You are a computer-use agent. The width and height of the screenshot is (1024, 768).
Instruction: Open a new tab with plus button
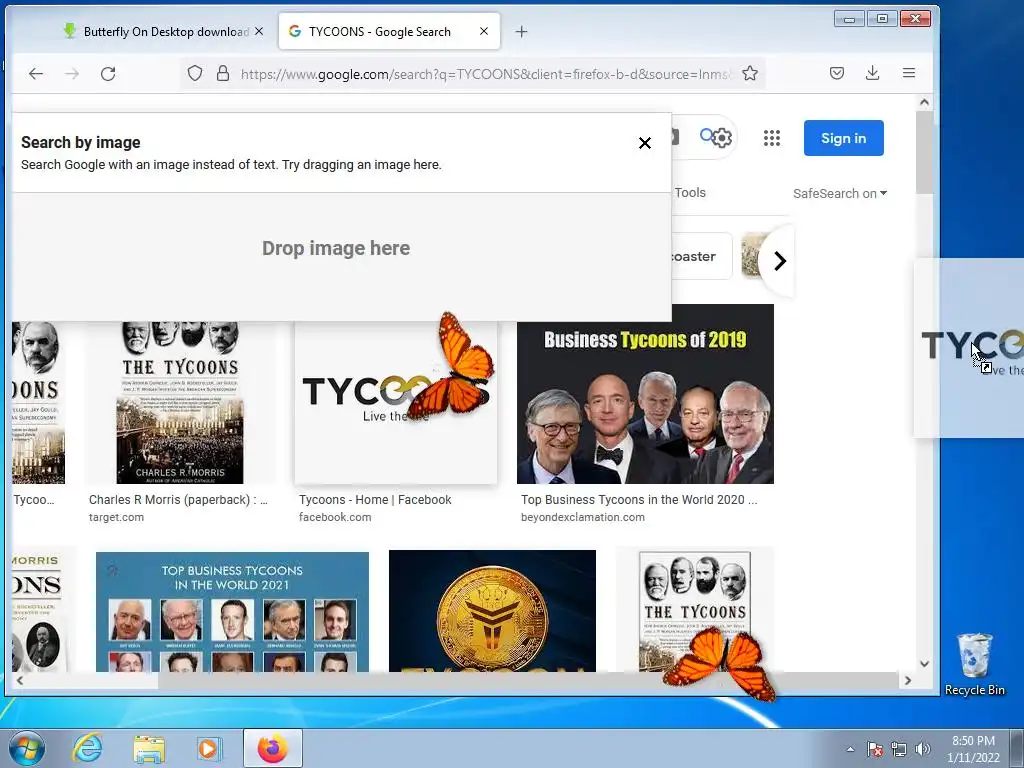click(x=521, y=31)
